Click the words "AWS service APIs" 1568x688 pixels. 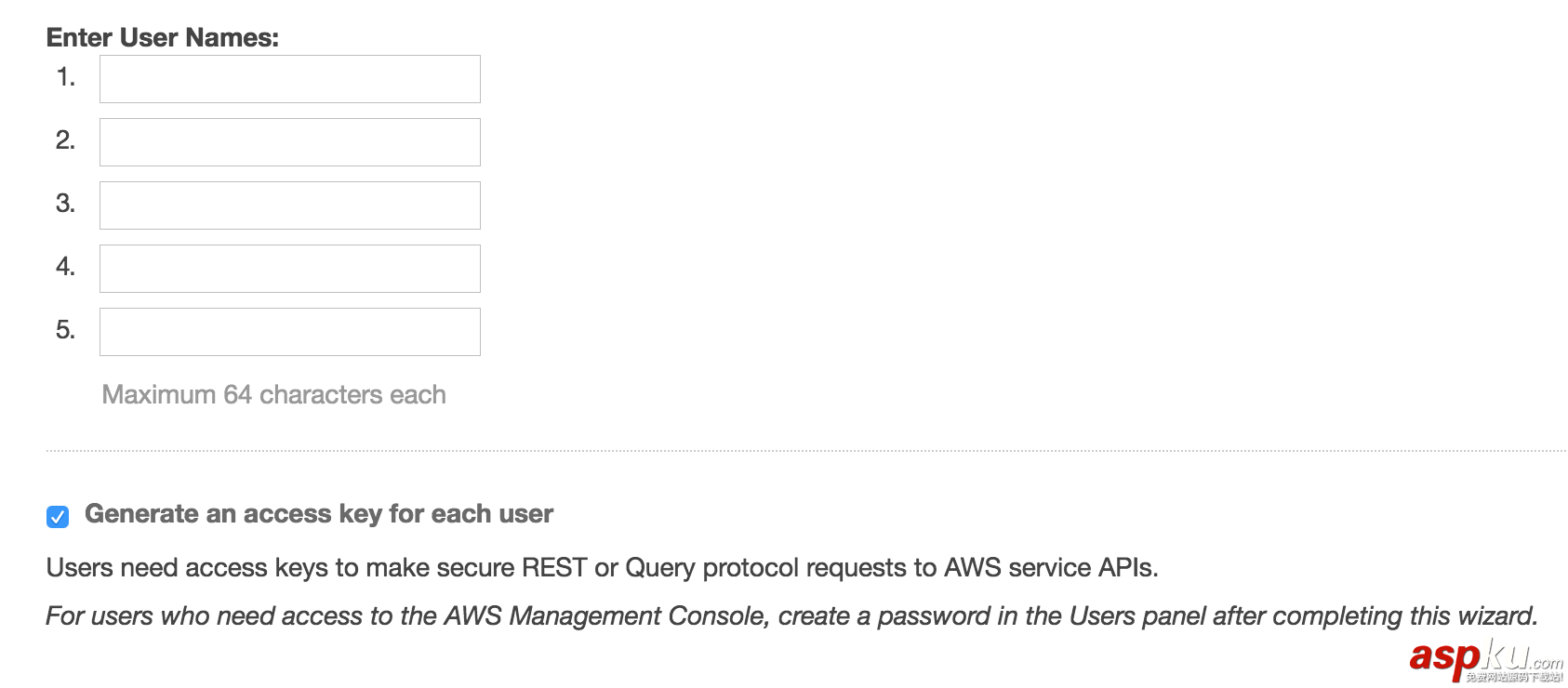pos(1050,568)
